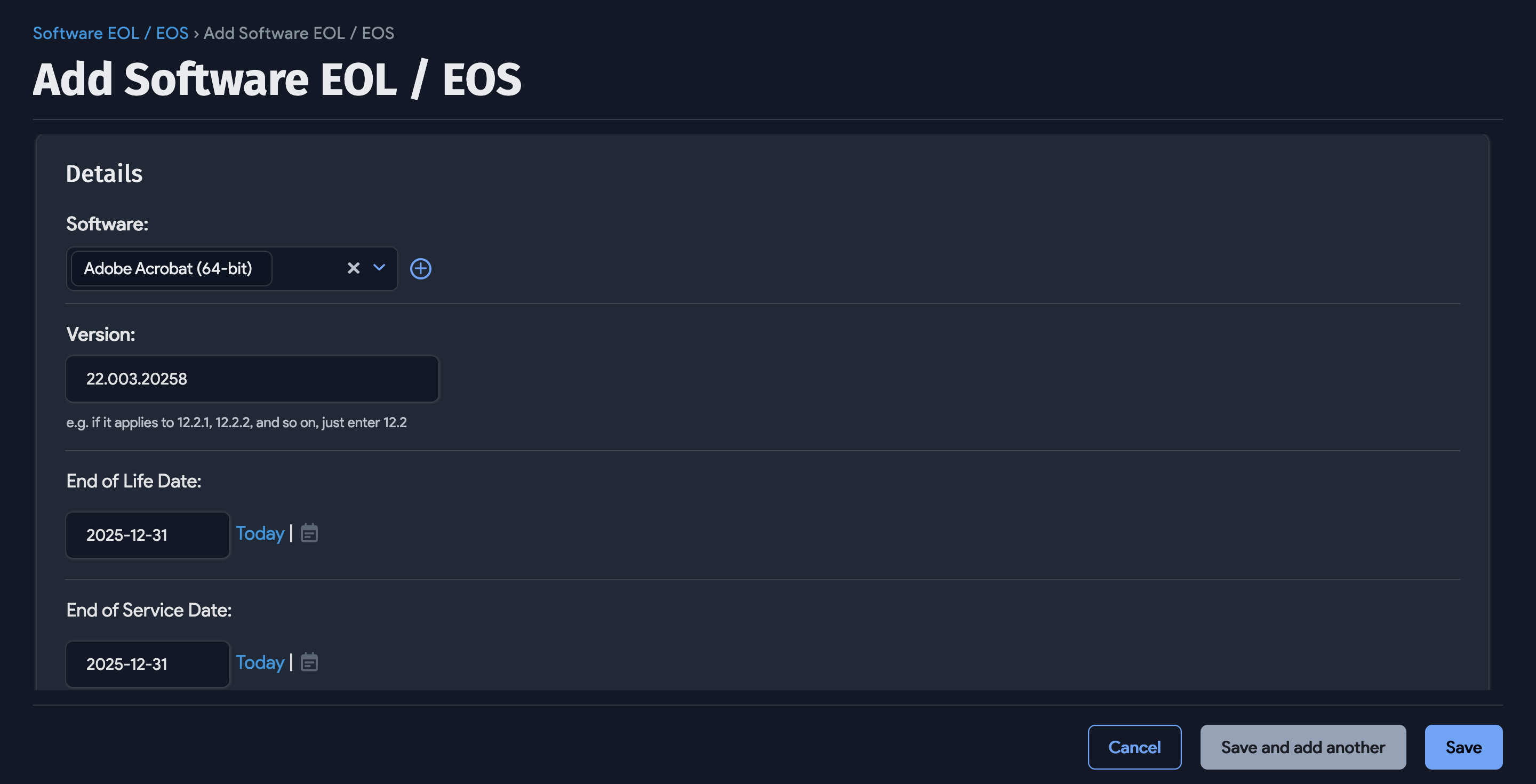Open the Software selection dropdown chevron

pyautogui.click(x=379, y=268)
